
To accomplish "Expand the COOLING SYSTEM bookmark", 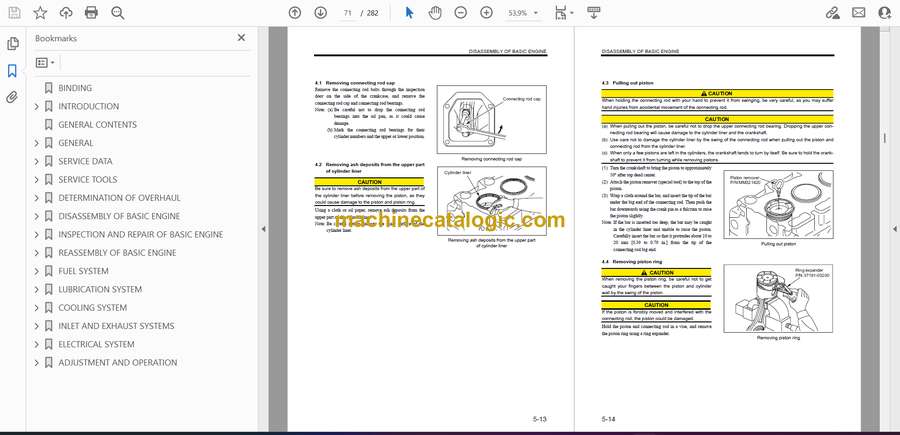I will point(37,308).
